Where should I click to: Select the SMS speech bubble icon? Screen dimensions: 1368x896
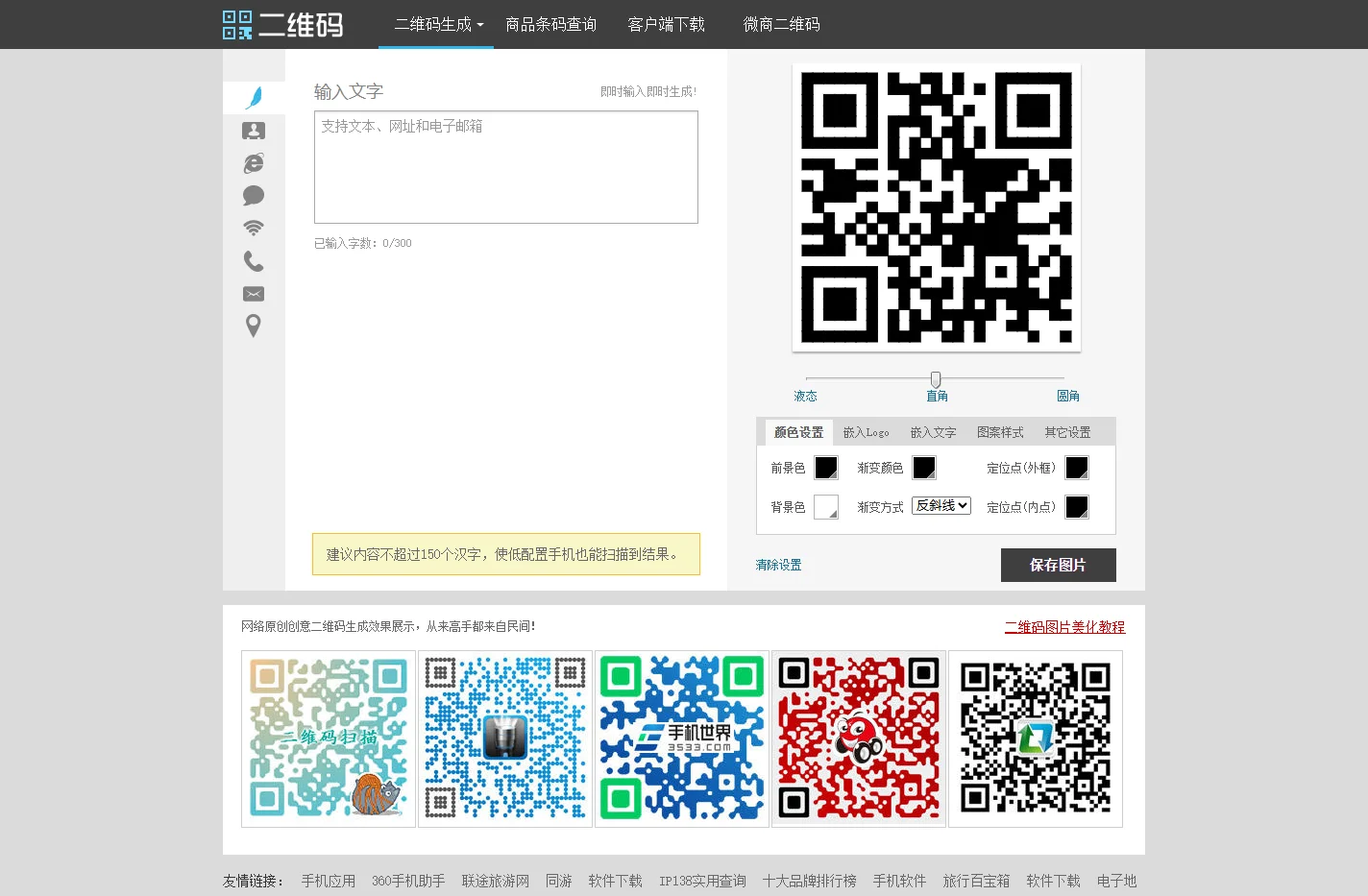point(254,196)
